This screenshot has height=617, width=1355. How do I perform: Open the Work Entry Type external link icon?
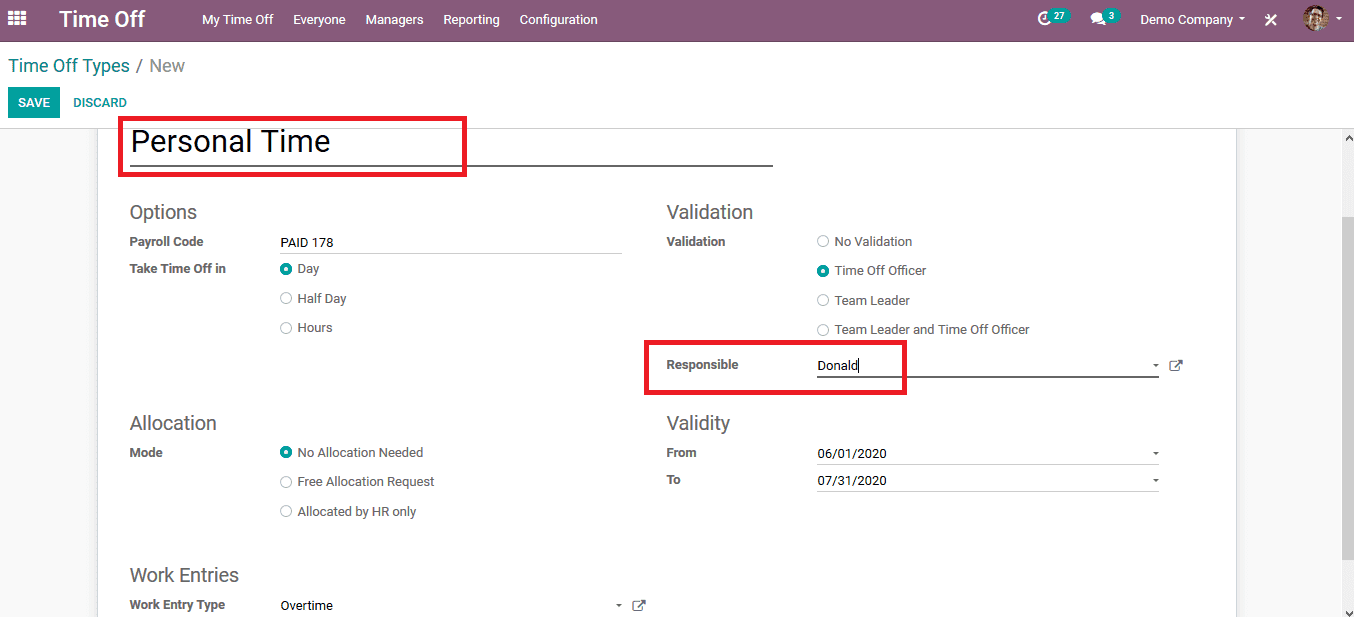coord(639,605)
